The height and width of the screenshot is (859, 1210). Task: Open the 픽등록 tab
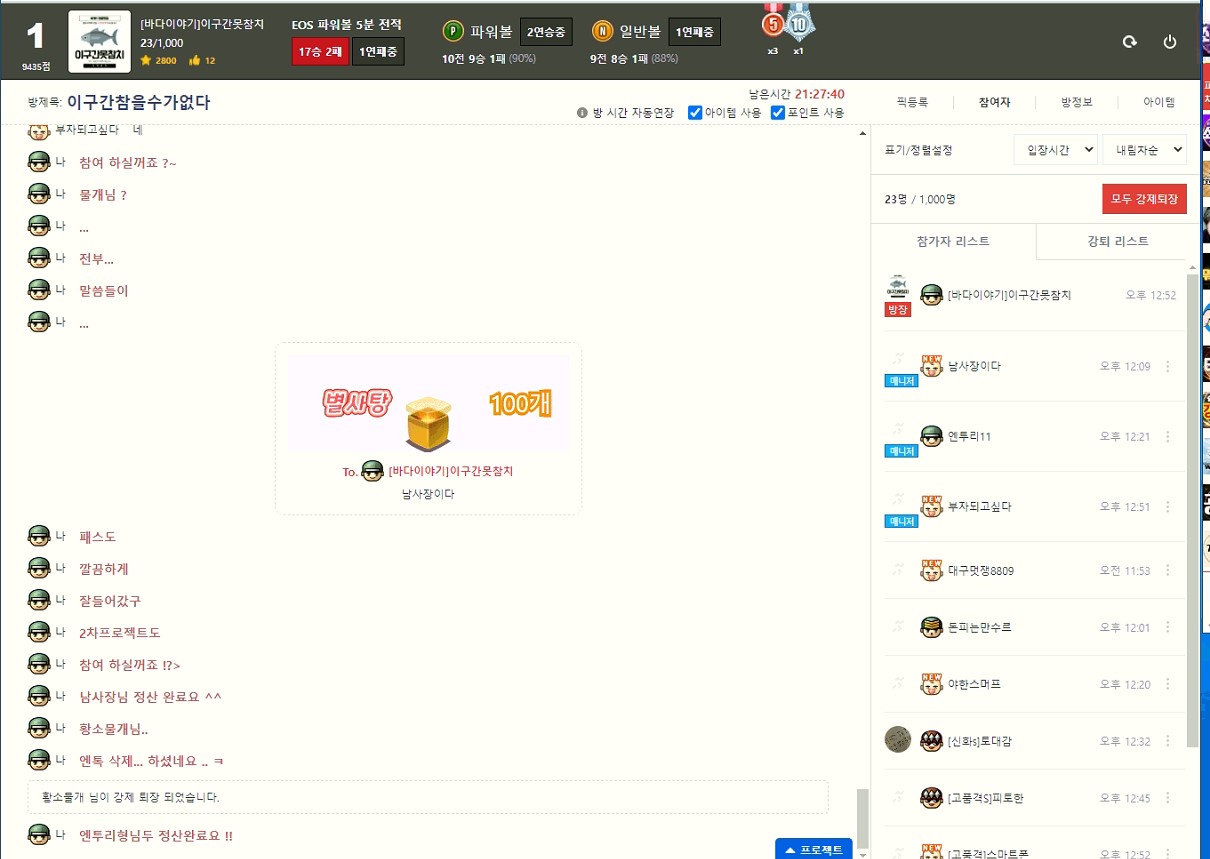click(912, 102)
